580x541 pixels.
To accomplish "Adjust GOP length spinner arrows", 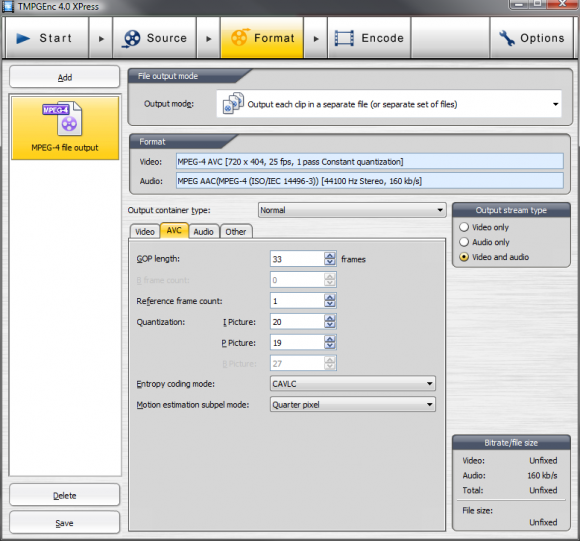I will pos(330,259).
